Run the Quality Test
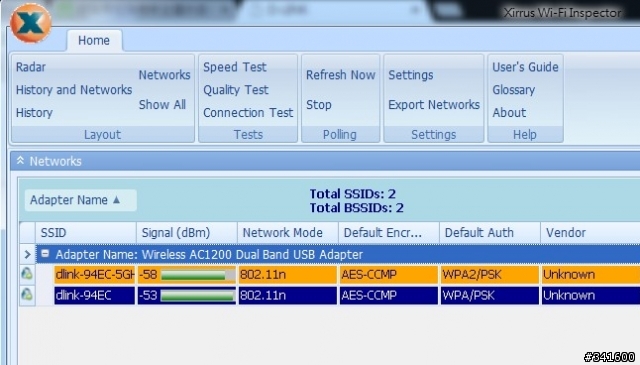640x365 pixels. point(236,90)
